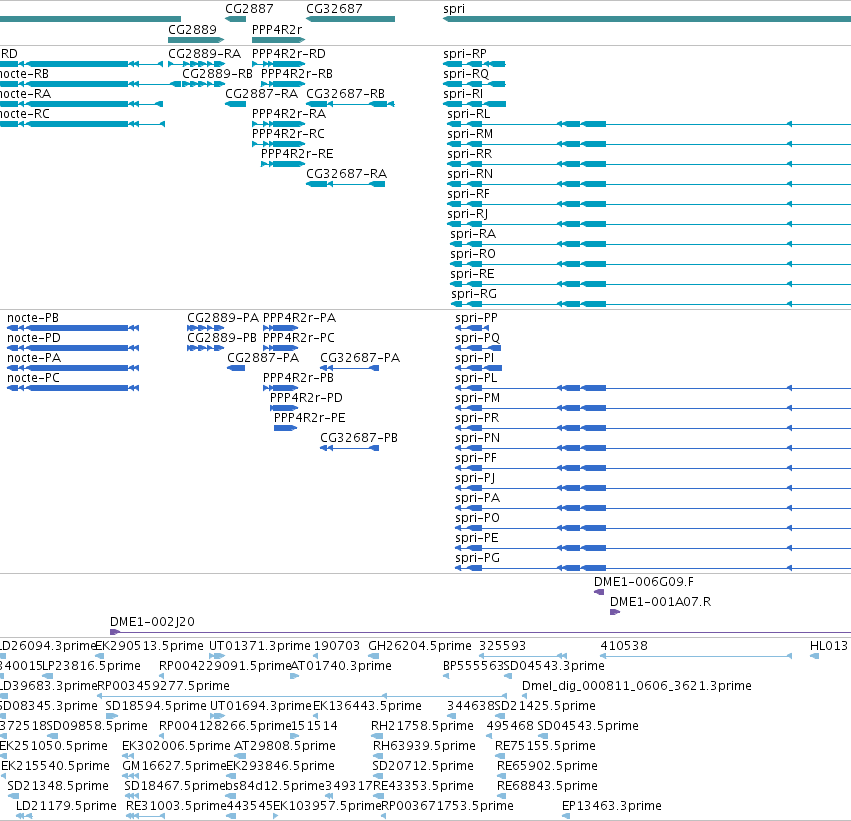Viewport: 851px width, 821px height.
Task: Select the spri-RP transcript label
Action: (465, 54)
